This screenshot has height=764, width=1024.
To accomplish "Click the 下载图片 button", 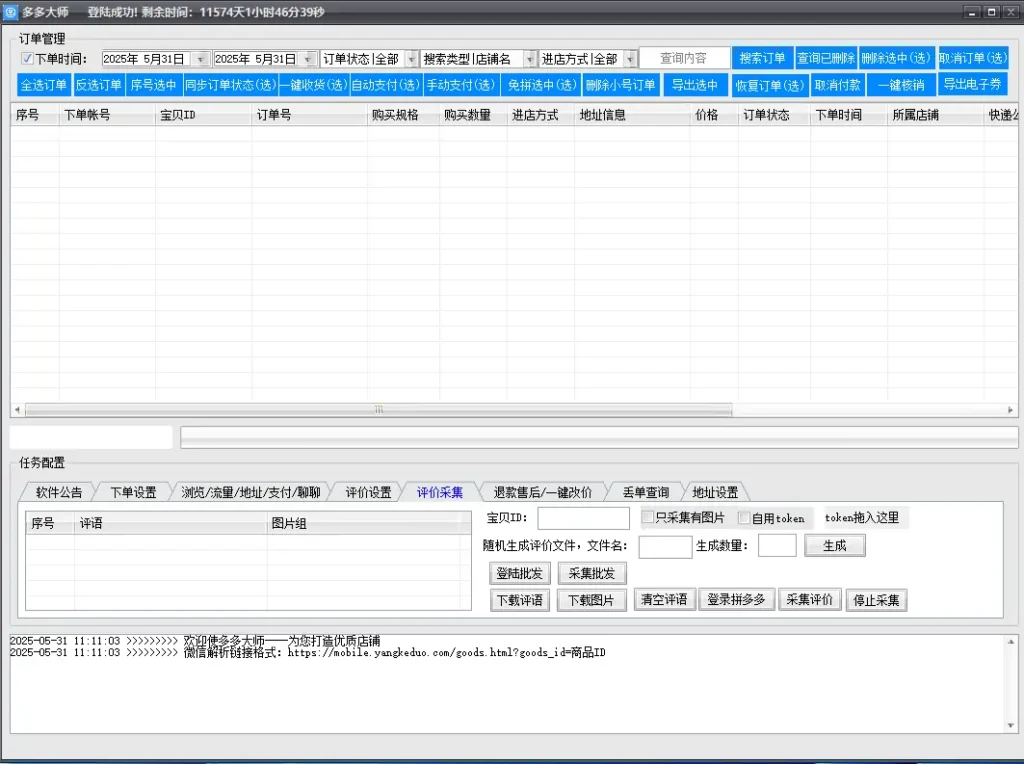I will (x=591, y=600).
